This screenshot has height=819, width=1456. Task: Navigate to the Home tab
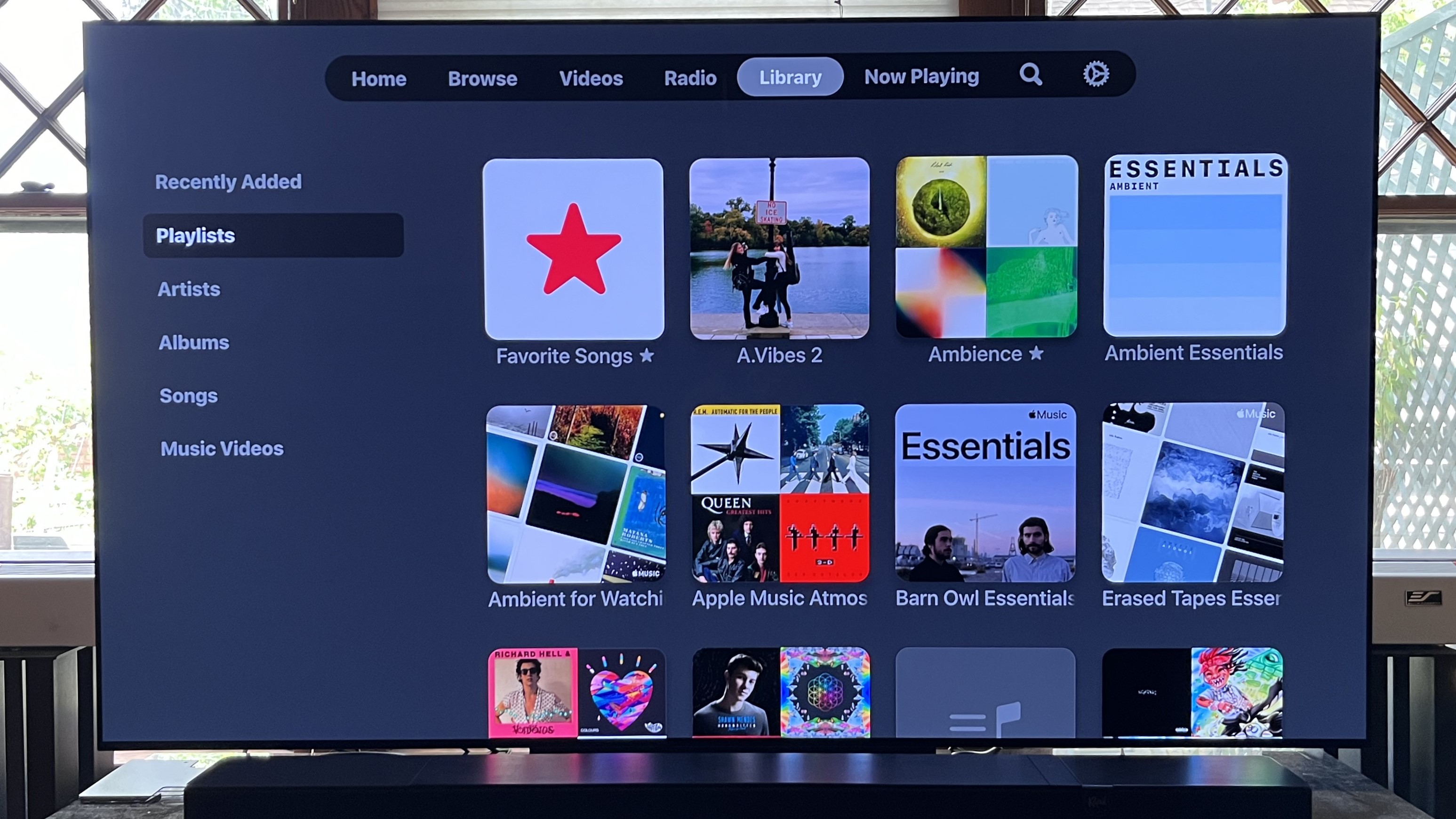click(x=378, y=77)
